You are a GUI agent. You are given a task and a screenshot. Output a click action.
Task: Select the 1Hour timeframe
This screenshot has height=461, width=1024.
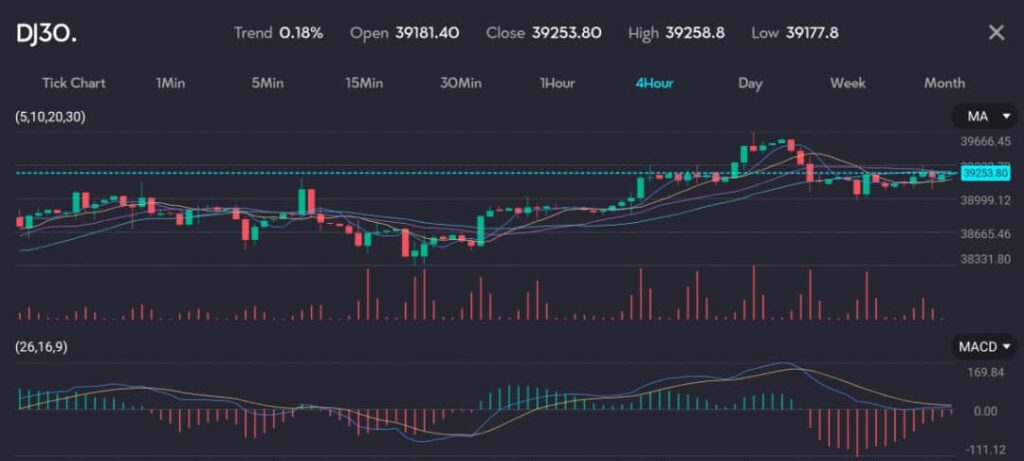[557, 83]
